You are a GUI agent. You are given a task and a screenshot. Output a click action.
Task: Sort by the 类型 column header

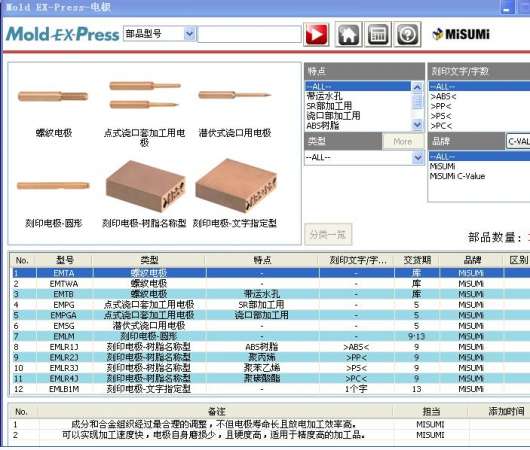149,260
